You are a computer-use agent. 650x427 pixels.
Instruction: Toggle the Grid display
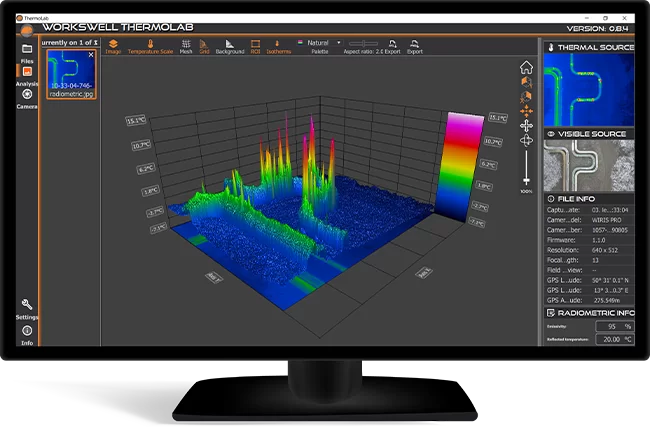click(204, 46)
